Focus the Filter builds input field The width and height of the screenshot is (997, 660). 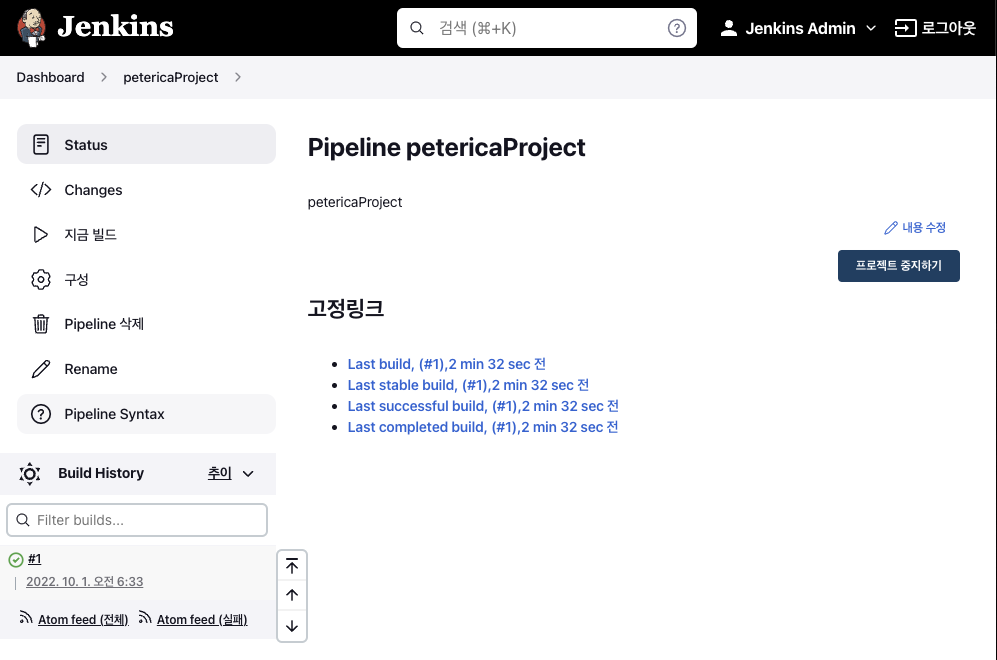[137, 520]
